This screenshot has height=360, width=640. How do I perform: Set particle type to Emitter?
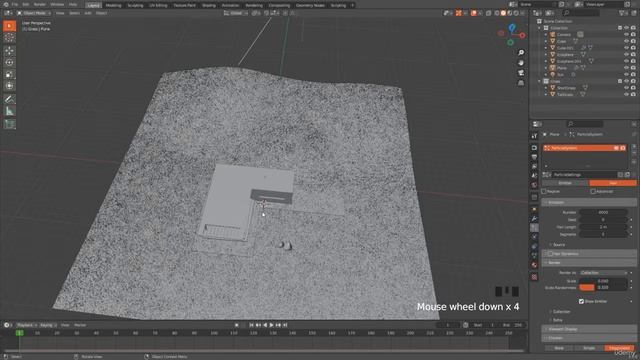pos(565,183)
